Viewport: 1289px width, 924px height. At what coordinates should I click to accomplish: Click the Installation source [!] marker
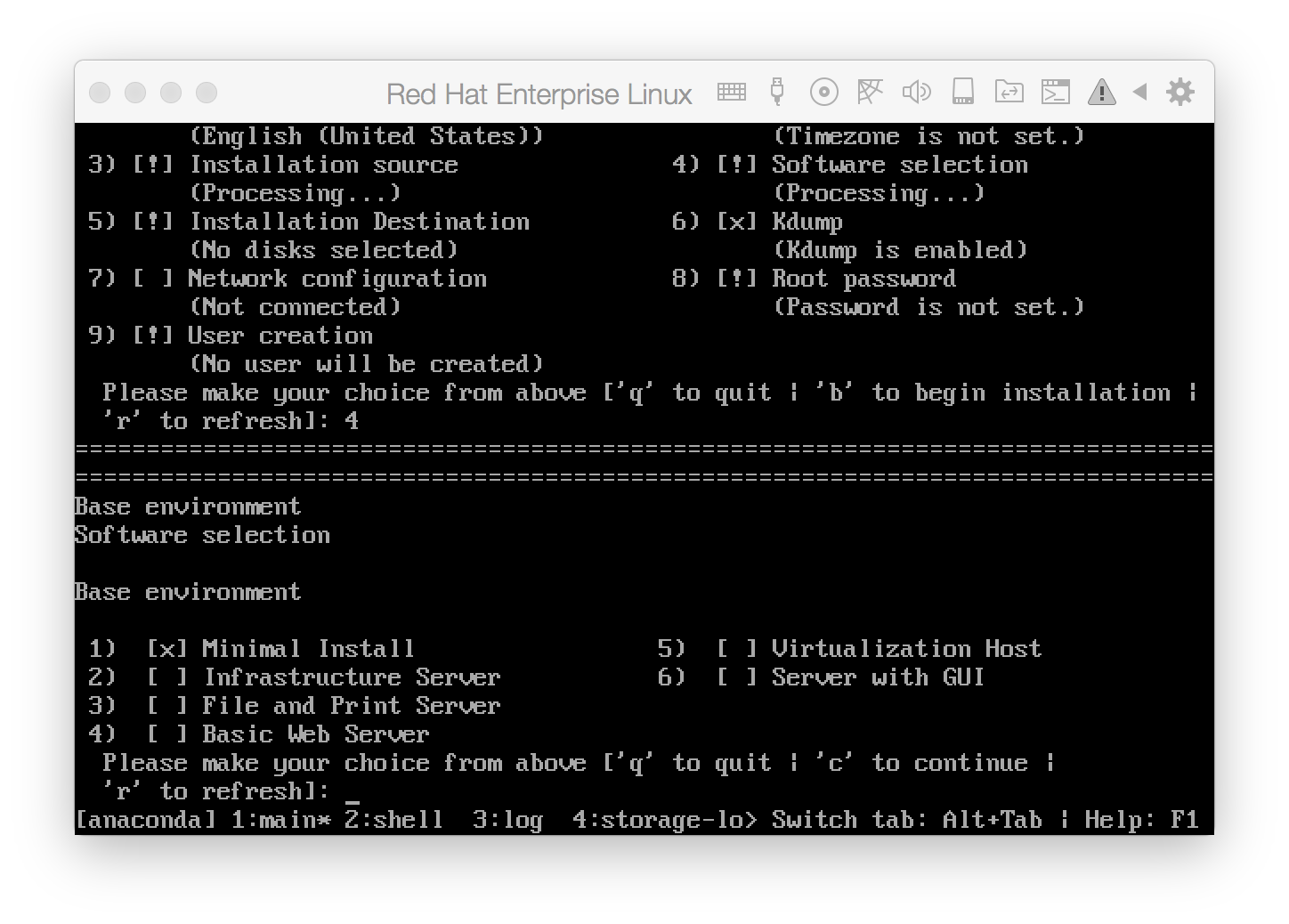(x=152, y=165)
